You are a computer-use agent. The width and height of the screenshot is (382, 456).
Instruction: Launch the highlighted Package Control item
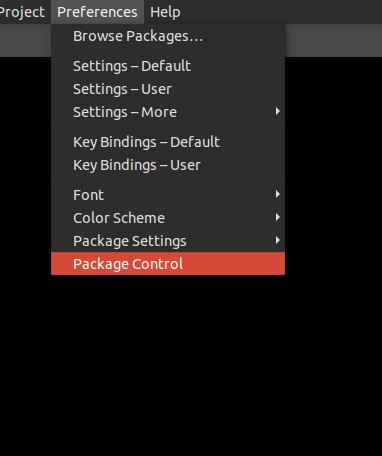(168, 264)
